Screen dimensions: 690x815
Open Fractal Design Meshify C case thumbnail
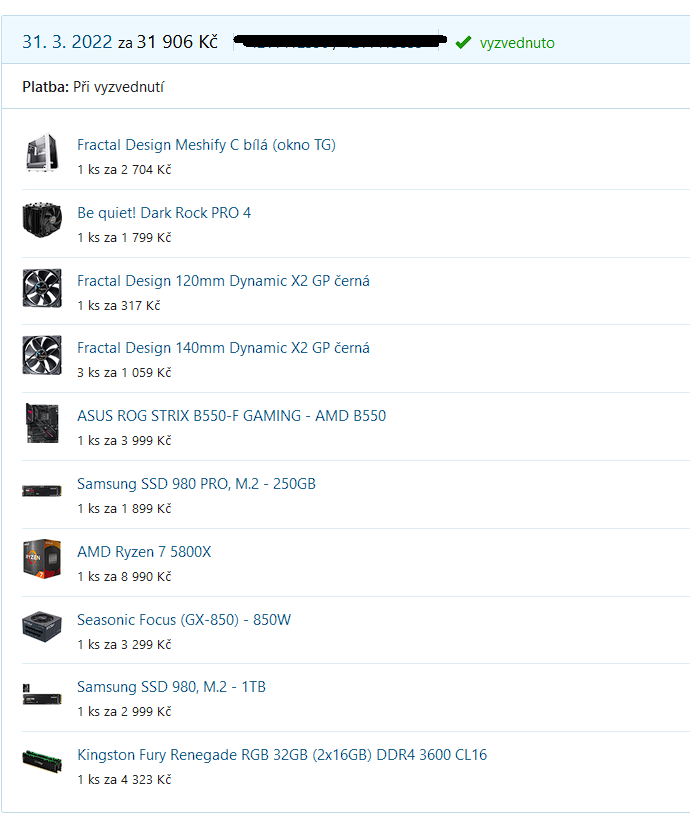click(42, 153)
